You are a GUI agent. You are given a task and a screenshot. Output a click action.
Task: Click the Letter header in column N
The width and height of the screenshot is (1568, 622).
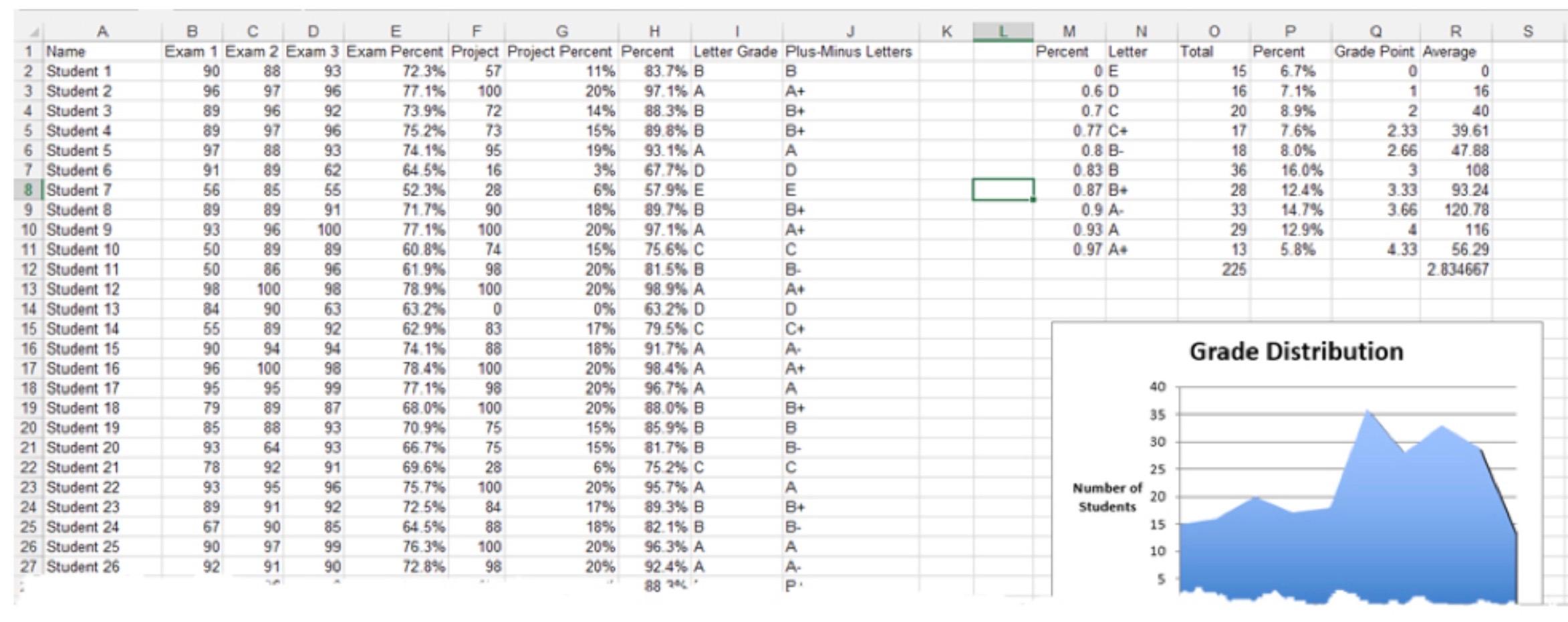click(1141, 51)
